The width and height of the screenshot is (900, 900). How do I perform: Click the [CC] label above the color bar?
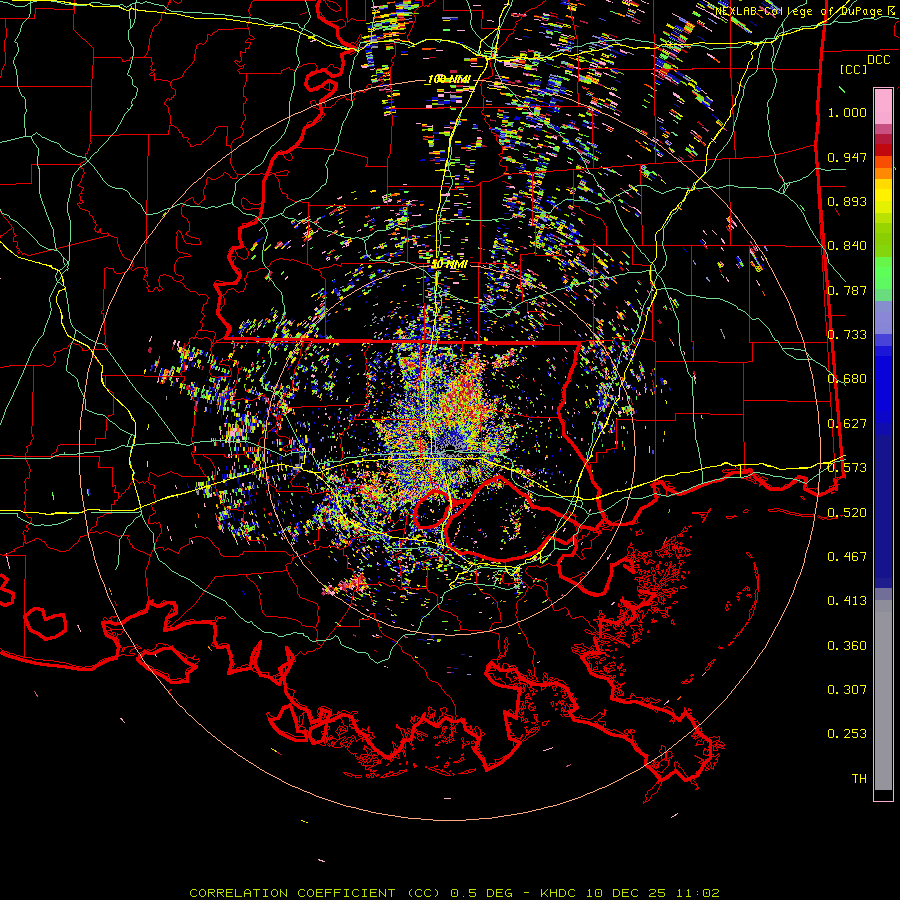point(854,69)
